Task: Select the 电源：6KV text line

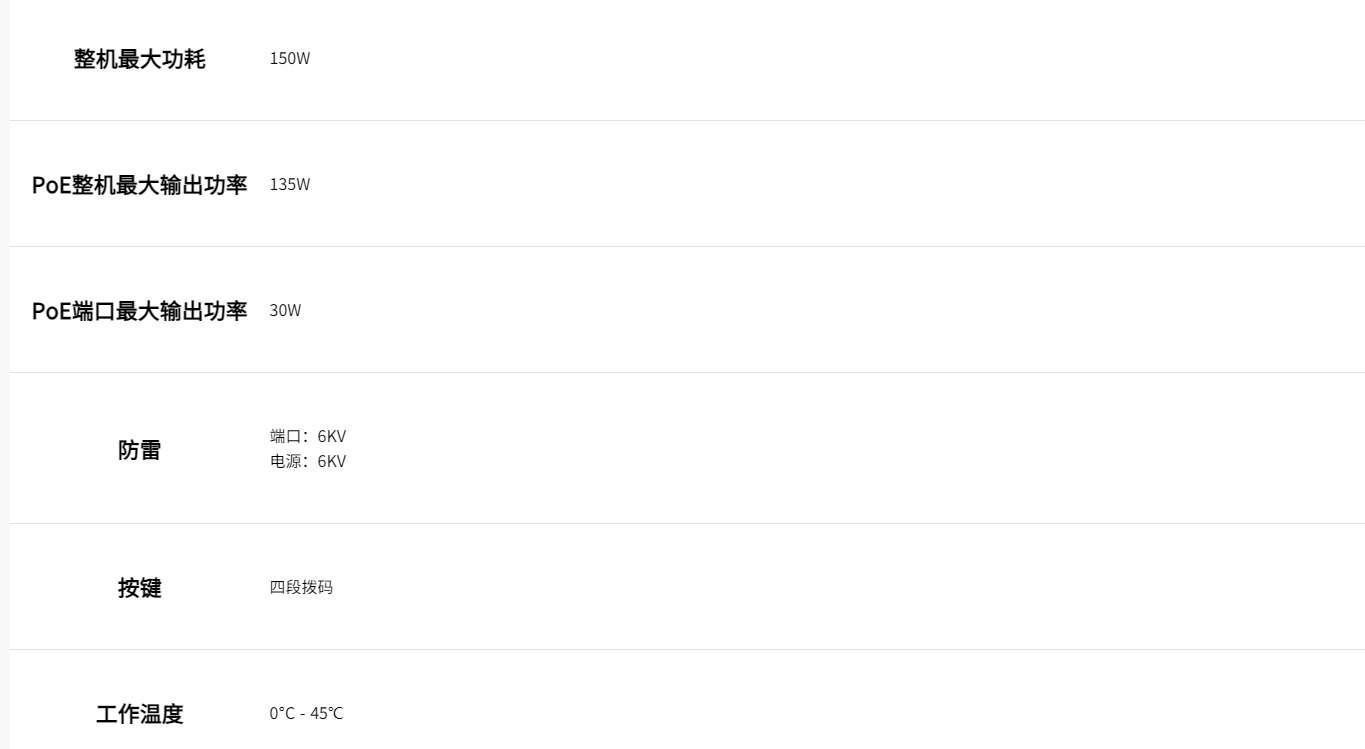Action: coord(308,461)
